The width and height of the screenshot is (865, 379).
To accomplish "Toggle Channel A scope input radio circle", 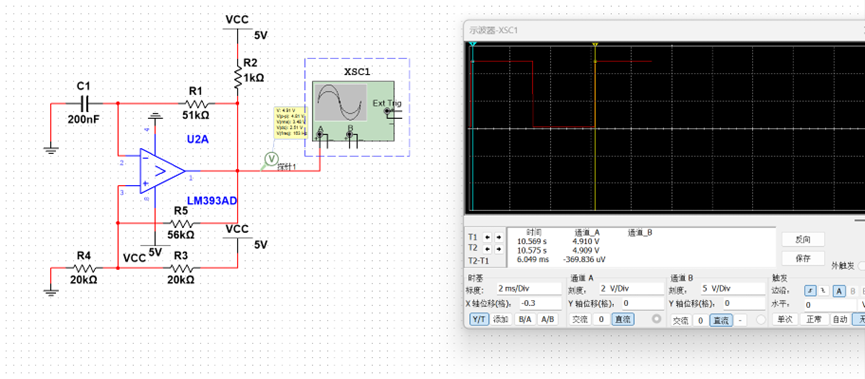I will click(x=656, y=319).
